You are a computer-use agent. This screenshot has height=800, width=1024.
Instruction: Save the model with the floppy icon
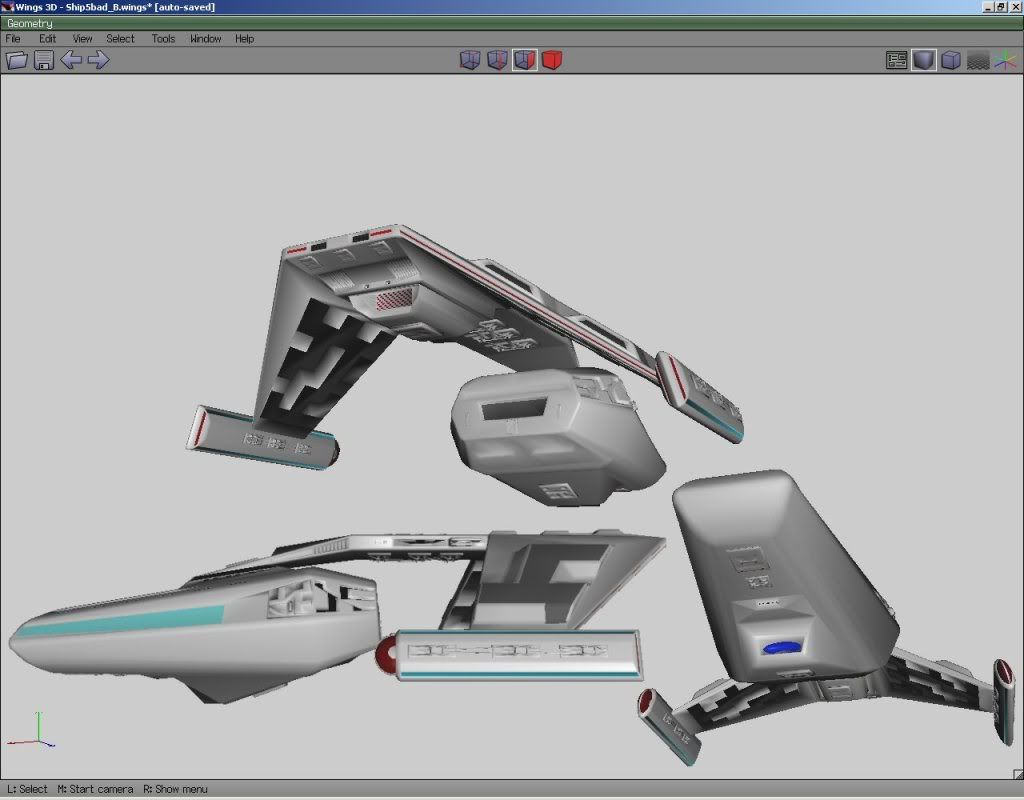(x=44, y=60)
